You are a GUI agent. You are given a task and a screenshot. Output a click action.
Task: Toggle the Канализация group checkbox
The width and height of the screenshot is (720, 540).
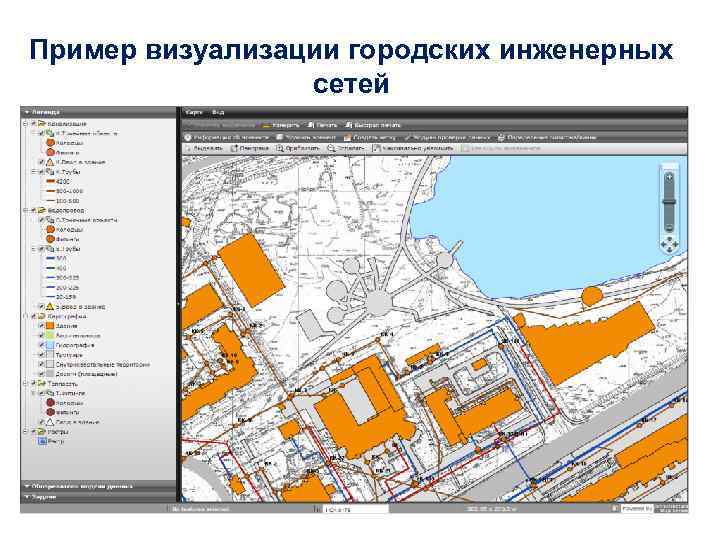pyautogui.click(x=34, y=124)
